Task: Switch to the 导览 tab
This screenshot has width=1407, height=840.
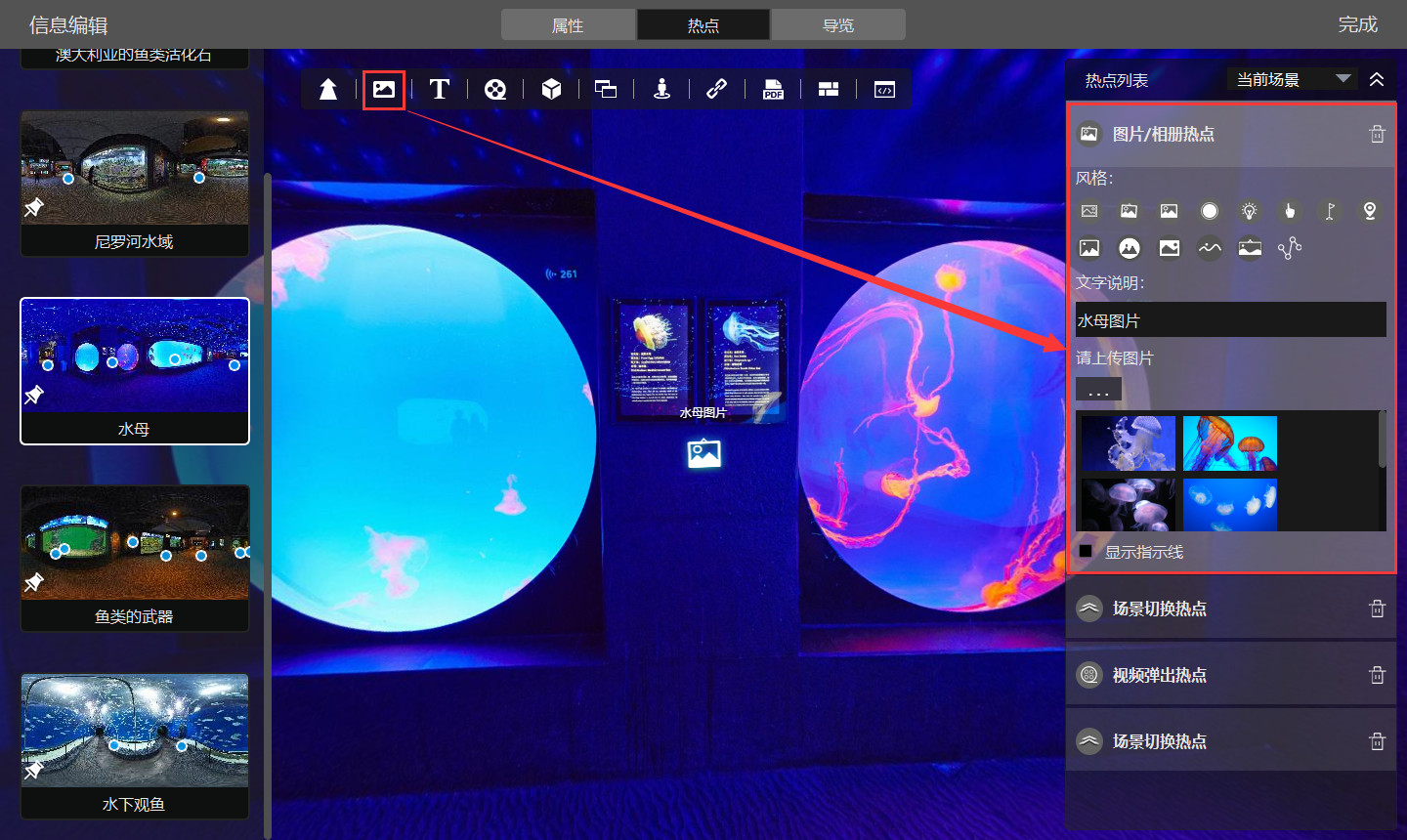Action: [837, 25]
